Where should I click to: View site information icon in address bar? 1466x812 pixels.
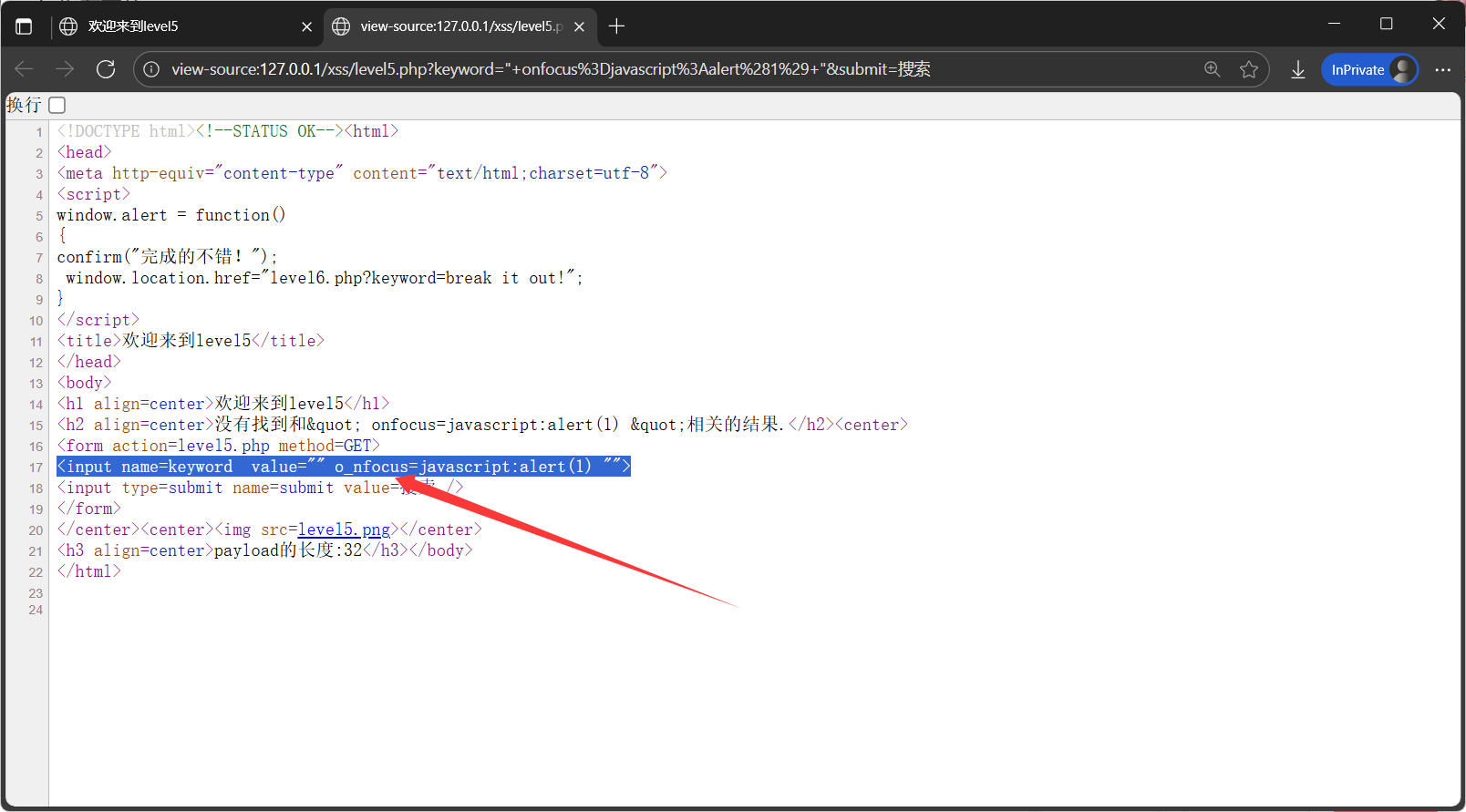tap(152, 69)
